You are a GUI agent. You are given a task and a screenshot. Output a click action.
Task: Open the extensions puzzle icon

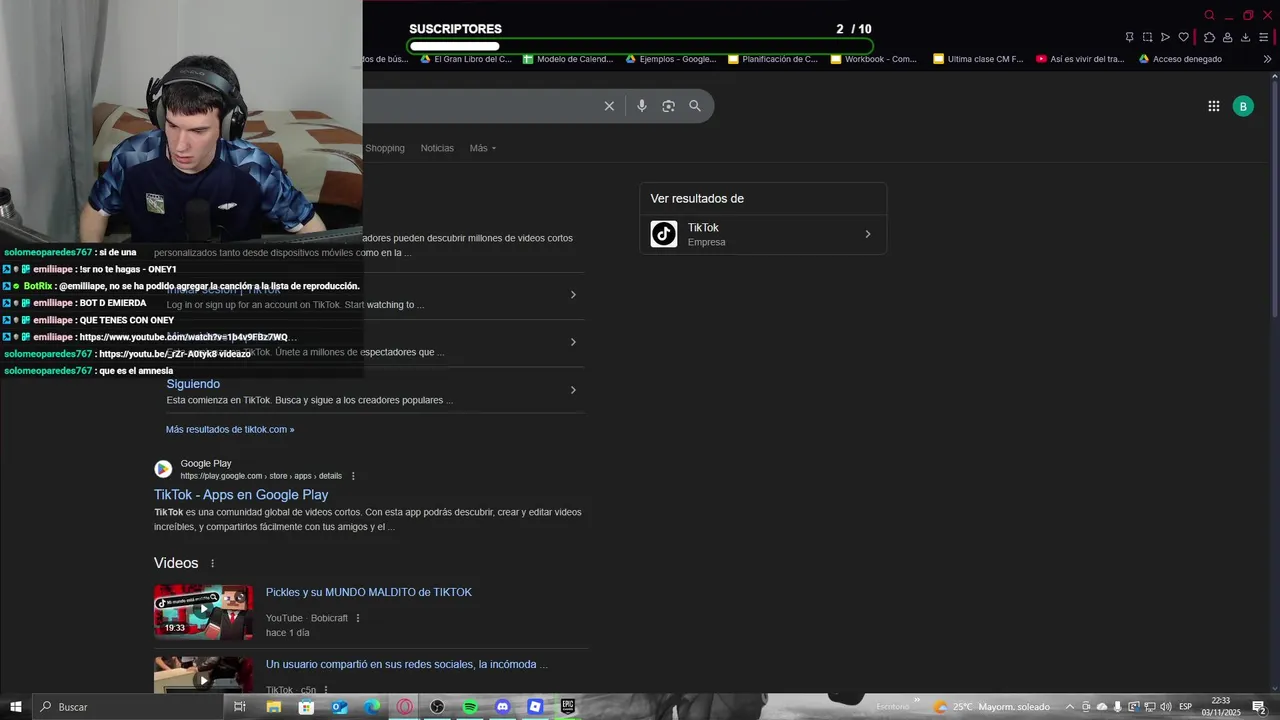click(x=1209, y=37)
